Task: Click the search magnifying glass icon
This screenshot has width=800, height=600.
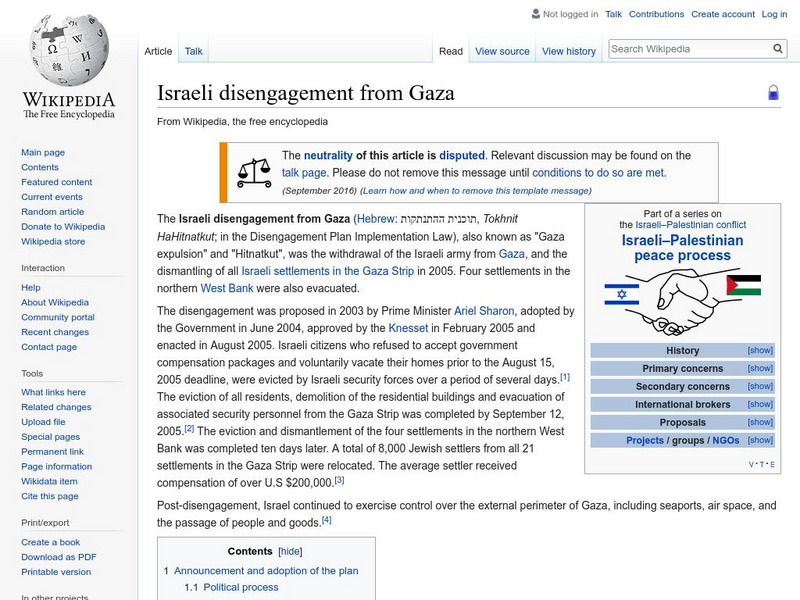Action: (777, 48)
